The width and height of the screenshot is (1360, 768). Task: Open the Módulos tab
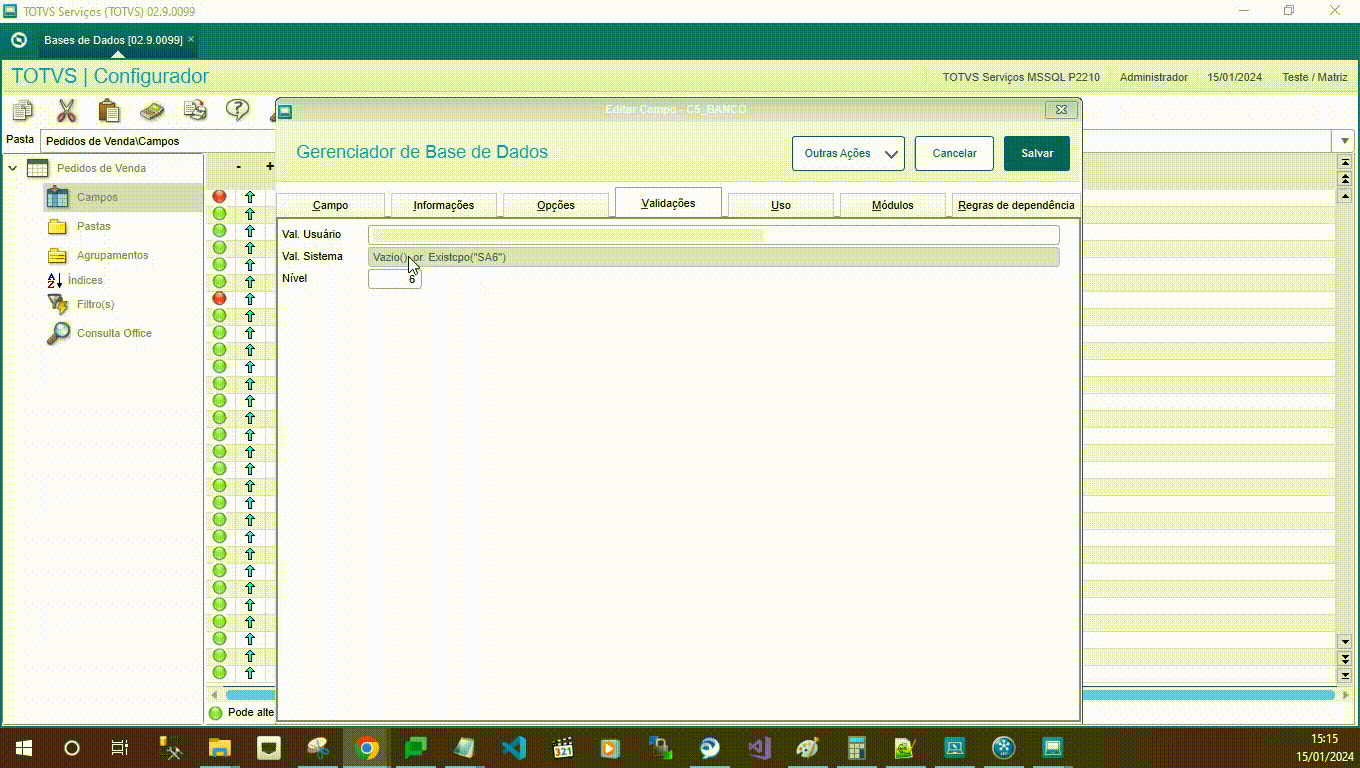click(892, 204)
